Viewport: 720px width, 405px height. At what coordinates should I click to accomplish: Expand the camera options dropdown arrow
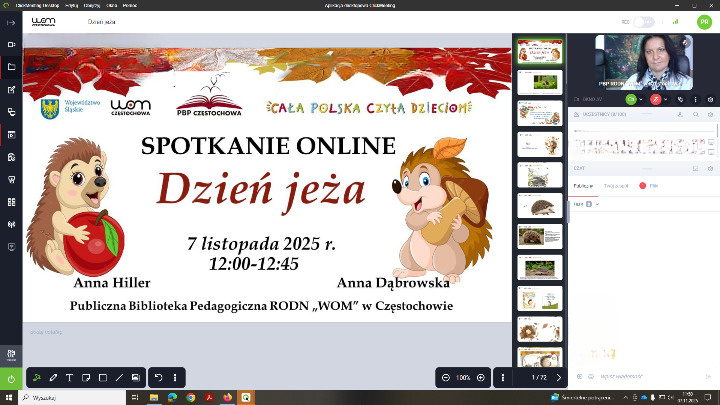click(x=642, y=99)
